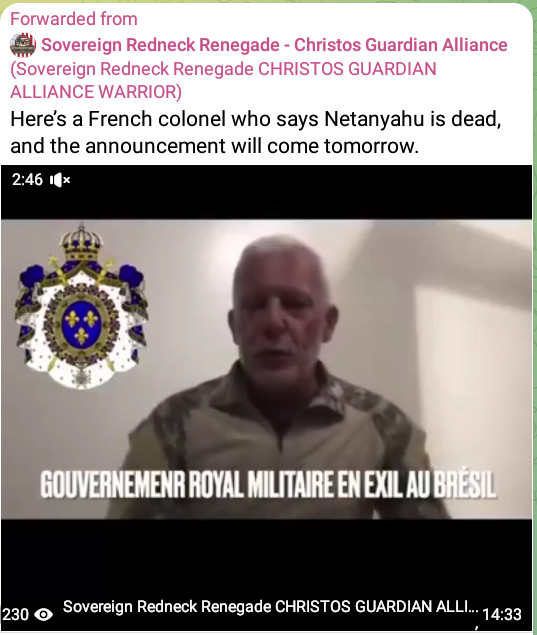Click the golden crown atop the emblem
This screenshot has height=635, width=537.
click(x=81, y=244)
